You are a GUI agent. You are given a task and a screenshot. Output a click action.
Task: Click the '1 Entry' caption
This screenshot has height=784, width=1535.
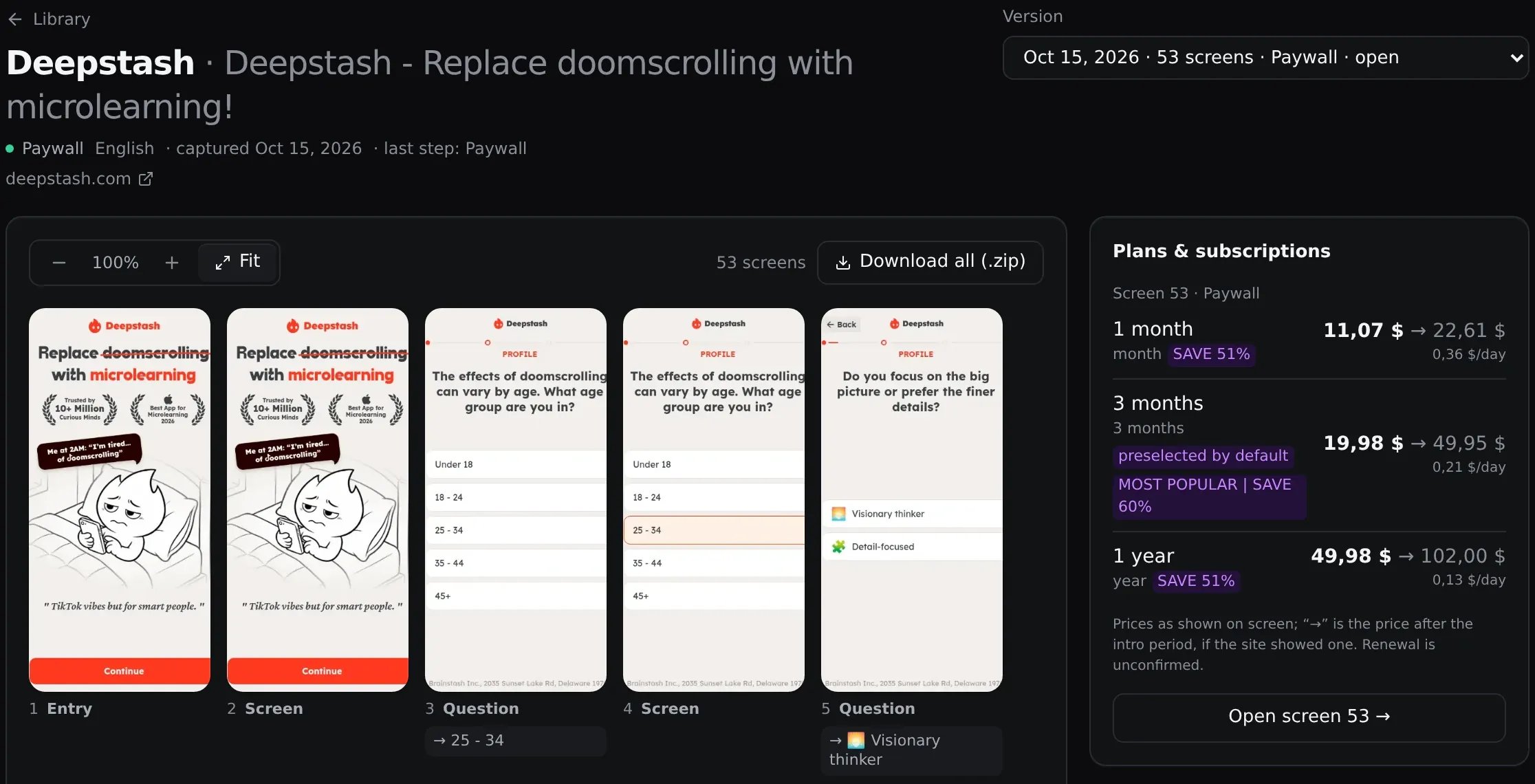tap(61, 709)
